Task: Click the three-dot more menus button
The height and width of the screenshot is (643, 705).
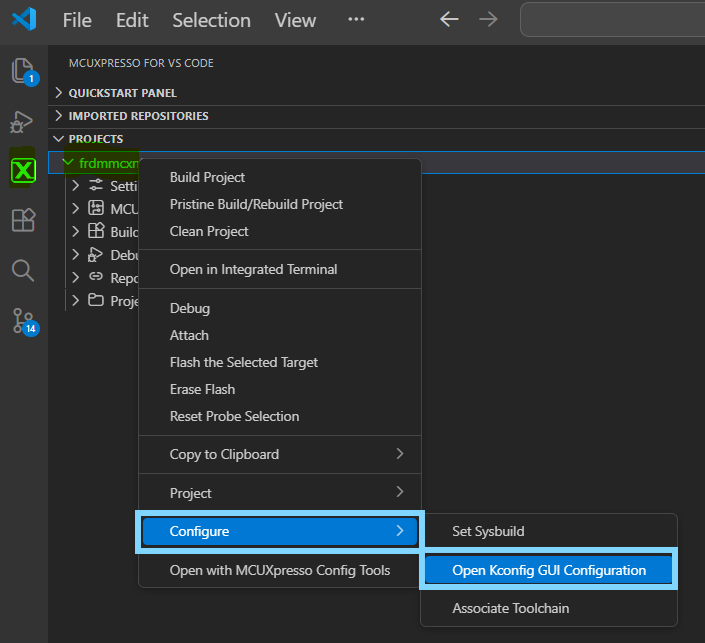Action: pos(356,20)
